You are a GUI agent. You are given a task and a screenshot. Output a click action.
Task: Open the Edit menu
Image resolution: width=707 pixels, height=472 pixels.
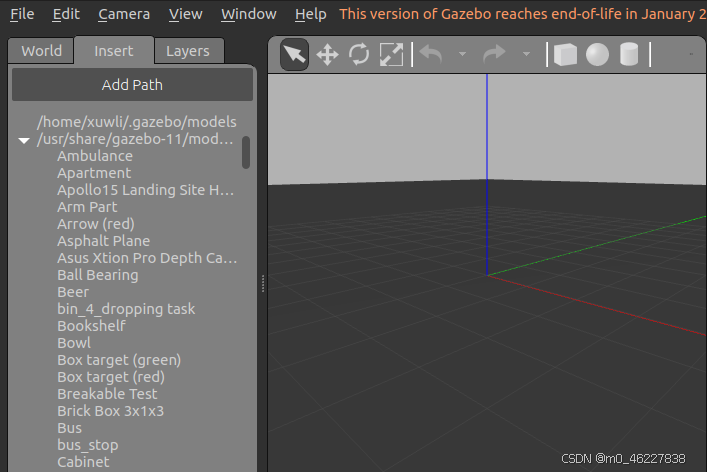[x=66, y=14]
